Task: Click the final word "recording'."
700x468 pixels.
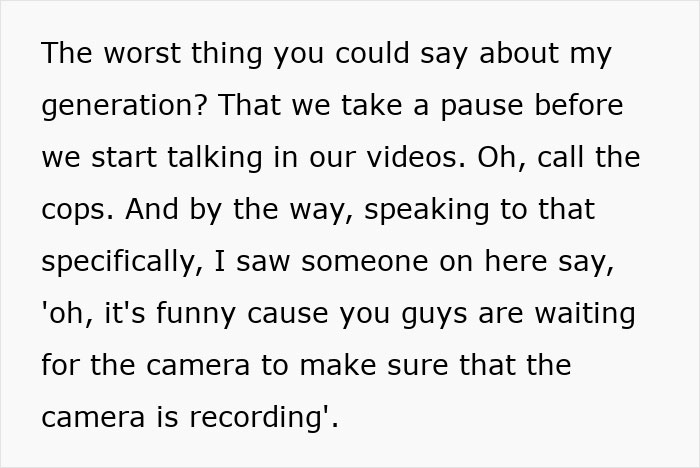Action: (x=264, y=418)
